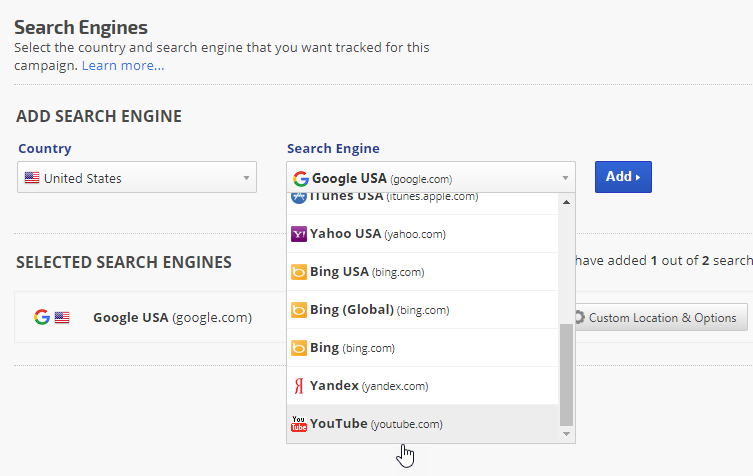Pick Bing (bing.com) entry
The image size is (753, 476).
[423, 348]
